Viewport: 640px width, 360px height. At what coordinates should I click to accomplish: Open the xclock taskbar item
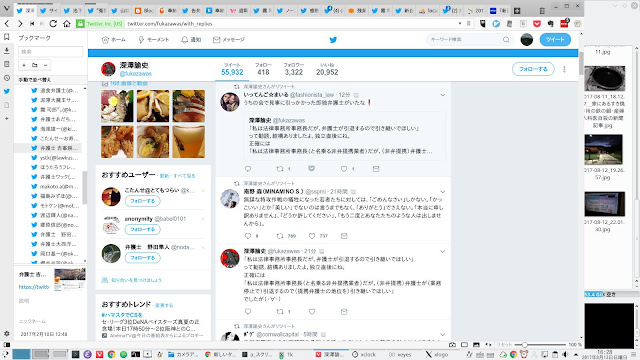pyautogui.click(x=364, y=354)
